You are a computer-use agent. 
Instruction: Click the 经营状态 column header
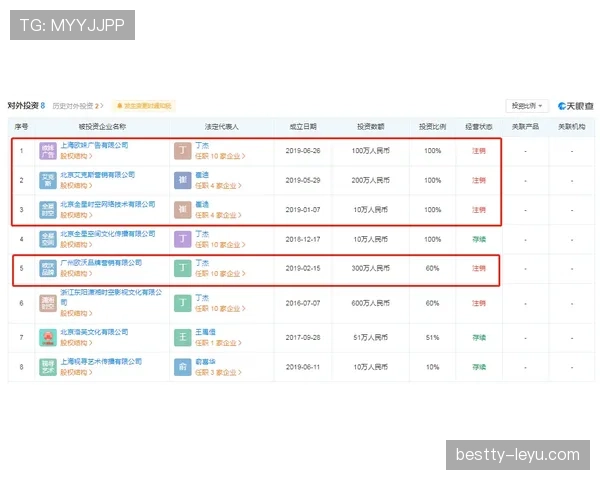479,127
